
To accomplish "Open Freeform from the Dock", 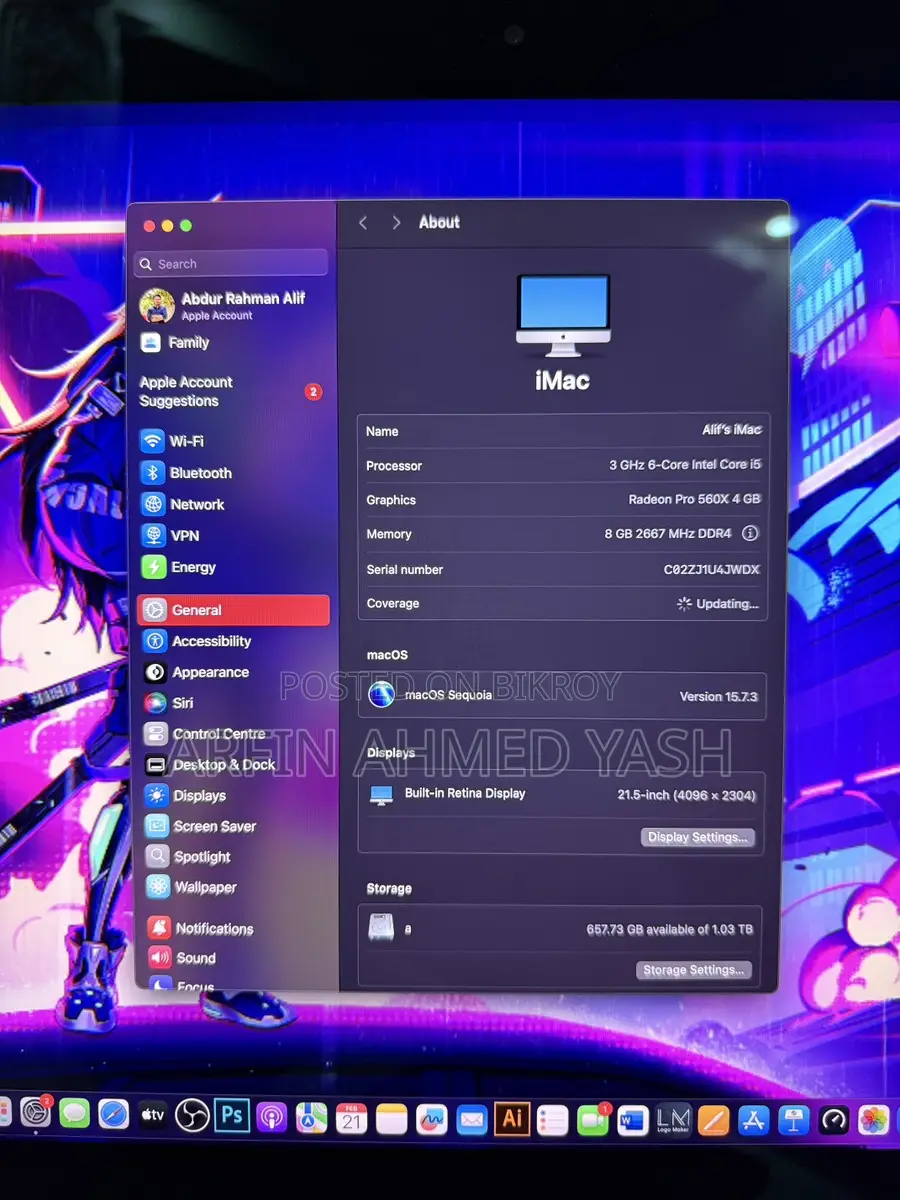I will pyautogui.click(x=432, y=1118).
